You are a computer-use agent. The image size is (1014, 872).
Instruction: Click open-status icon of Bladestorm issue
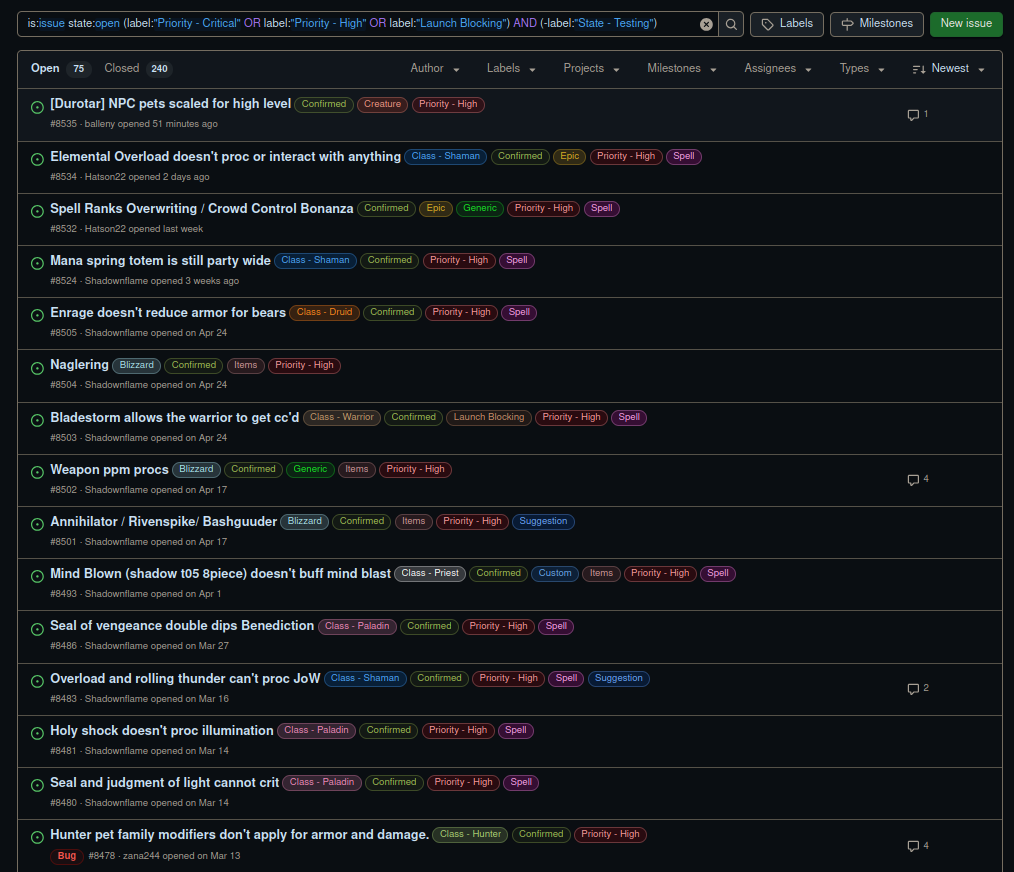coord(38,420)
